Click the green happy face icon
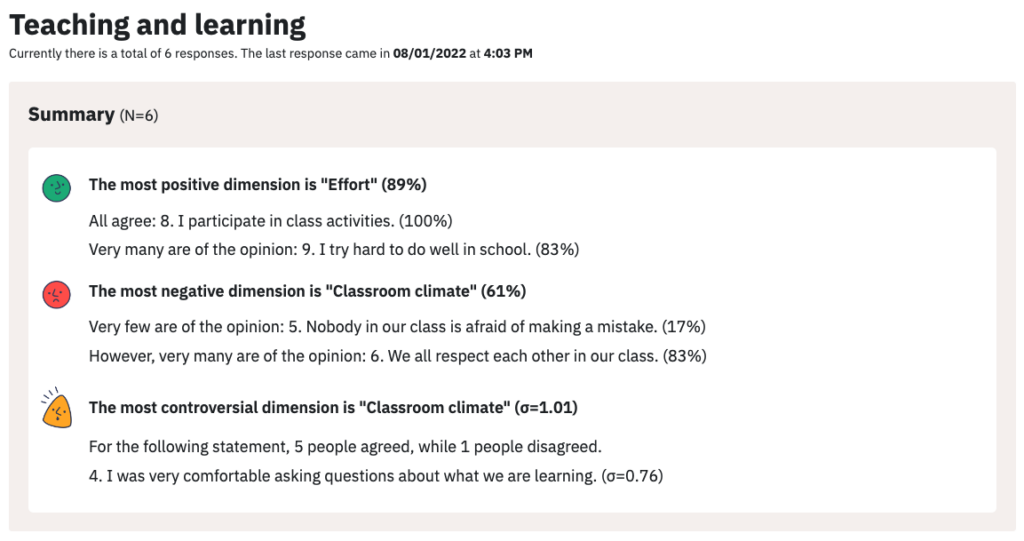Screen dimensions: 1024x541 (57, 188)
